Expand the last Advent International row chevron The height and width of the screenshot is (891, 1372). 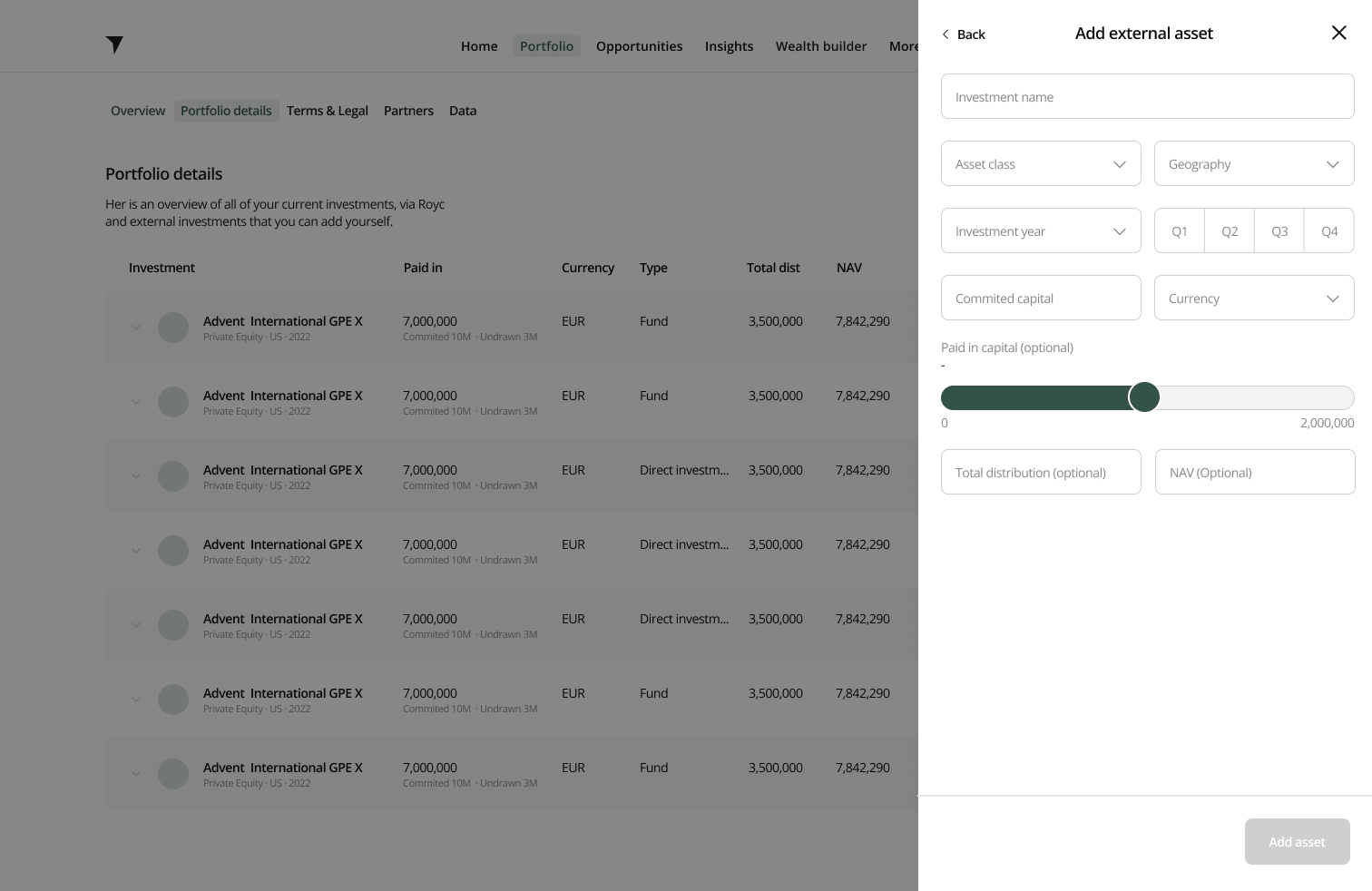click(x=136, y=774)
